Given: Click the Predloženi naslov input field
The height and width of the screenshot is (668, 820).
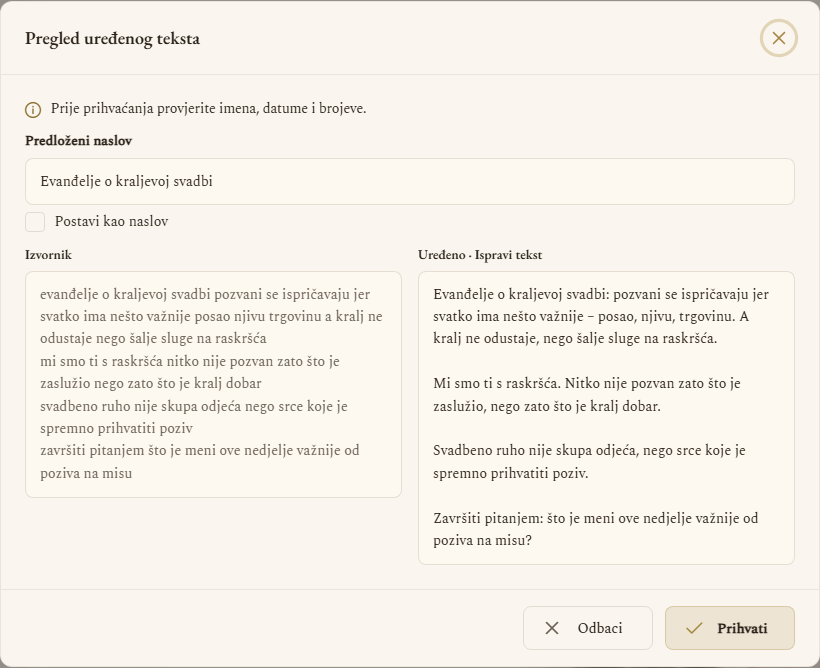Looking at the screenshot, I should 409,182.
